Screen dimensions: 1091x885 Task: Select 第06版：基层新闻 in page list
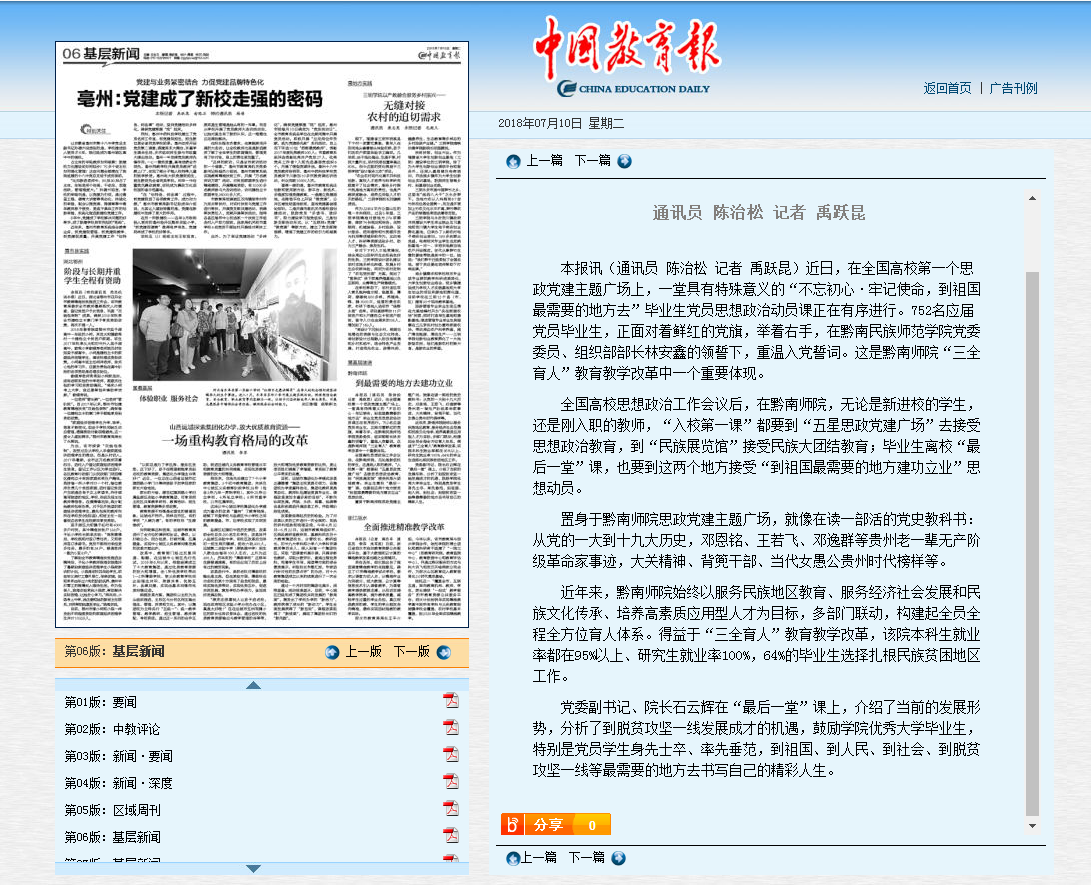(x=112, y=837)
